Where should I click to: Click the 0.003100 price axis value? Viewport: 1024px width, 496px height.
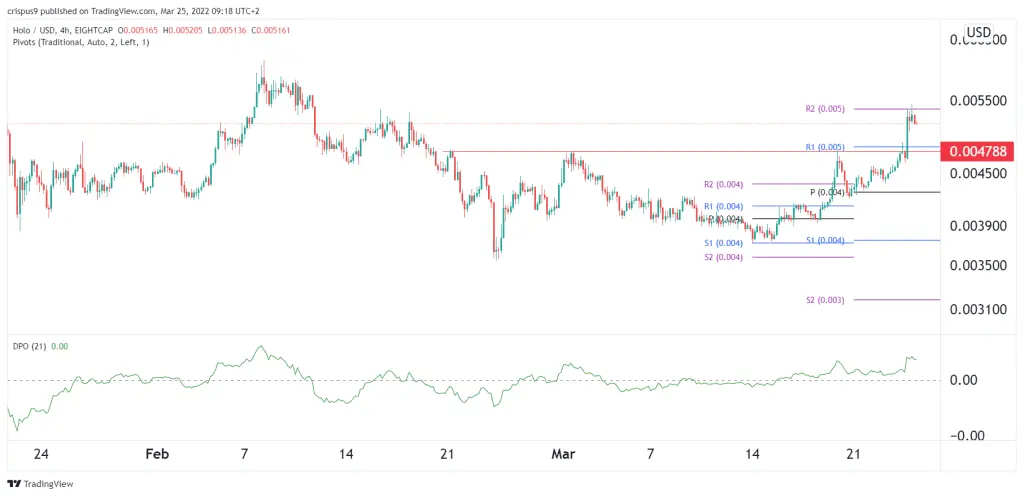click(978, 308)
